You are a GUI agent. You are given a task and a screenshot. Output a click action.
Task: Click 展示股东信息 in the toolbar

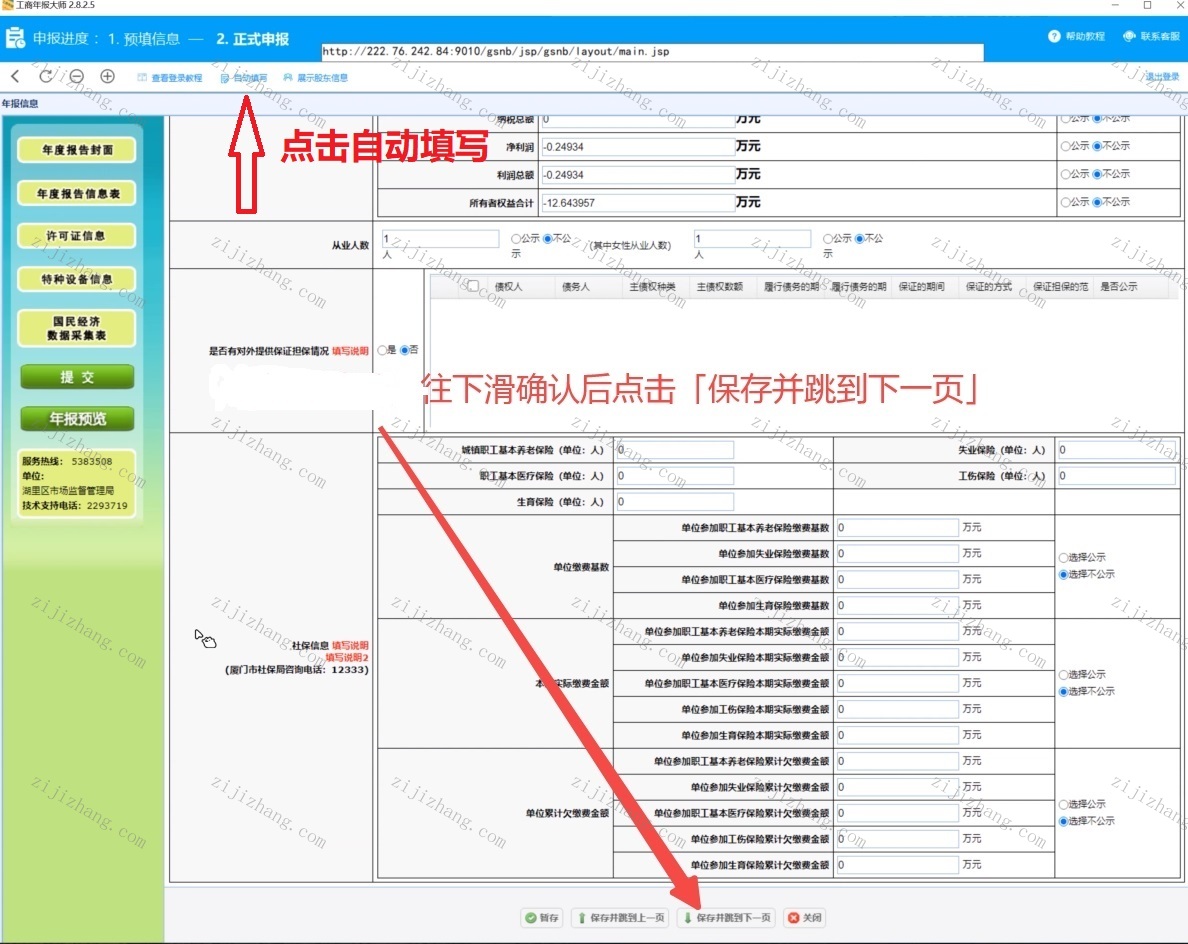316,77
